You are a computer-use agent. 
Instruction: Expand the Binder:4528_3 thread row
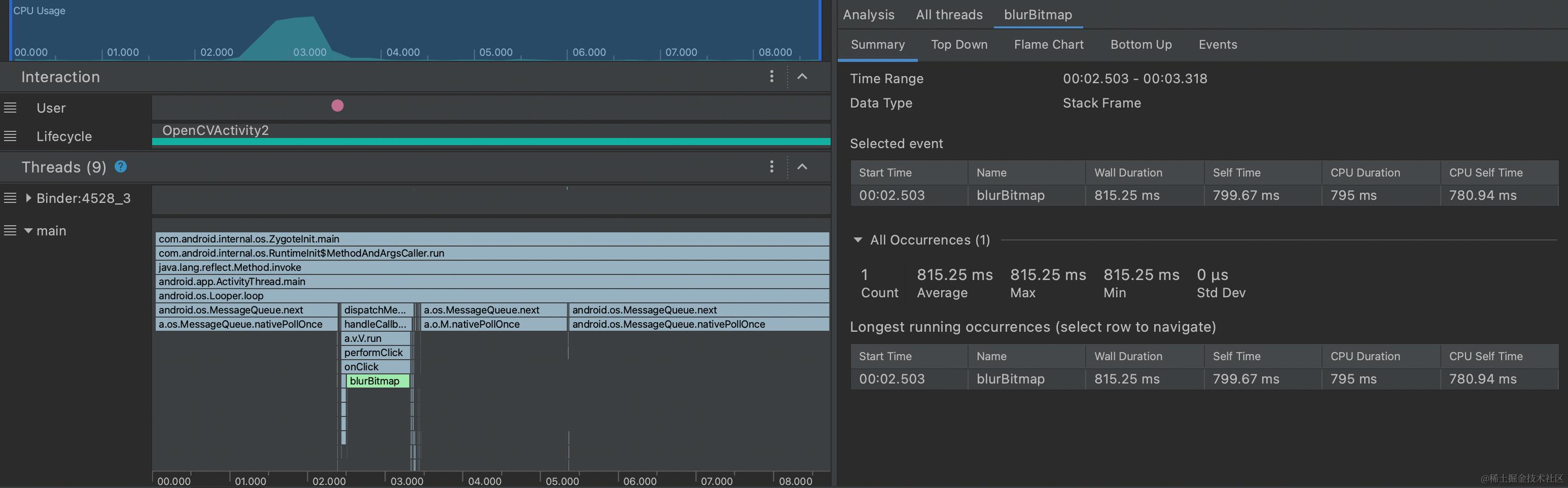28,198
